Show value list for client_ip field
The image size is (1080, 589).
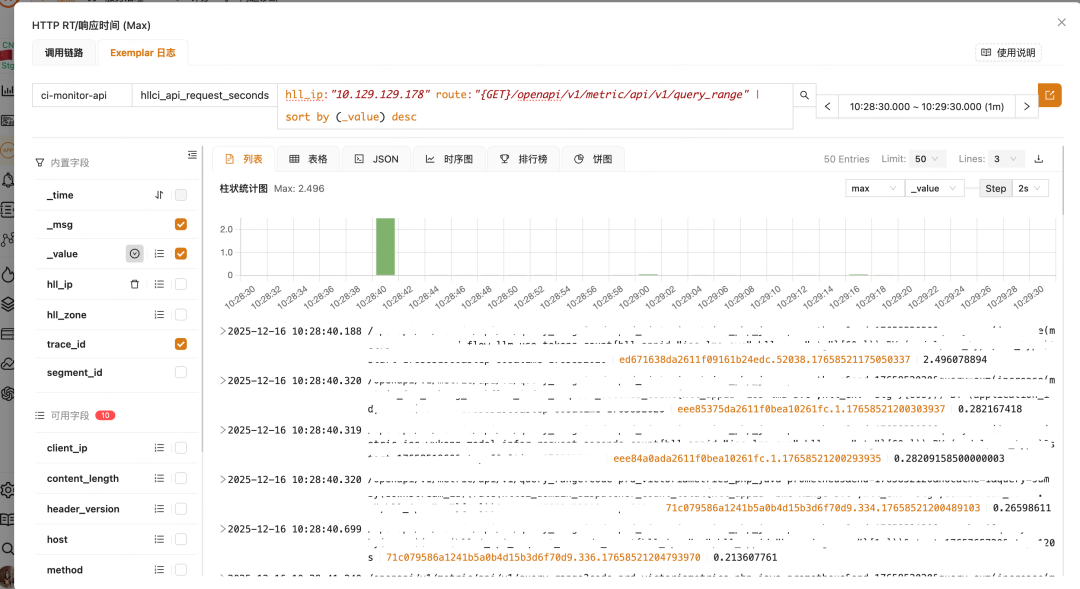pos(159,448)
